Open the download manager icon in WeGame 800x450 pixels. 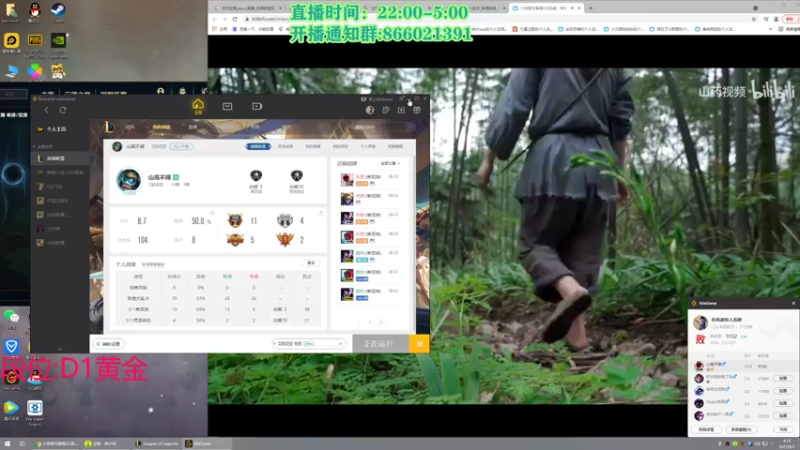tap(402, 110)
